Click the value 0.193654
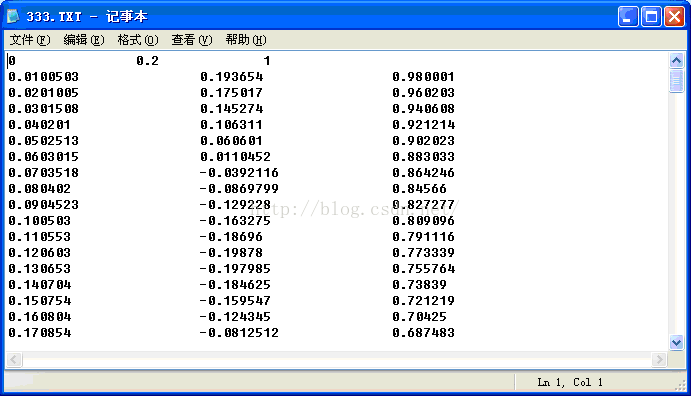The height and width of the screenshot is (396, 691). (231, 77)
